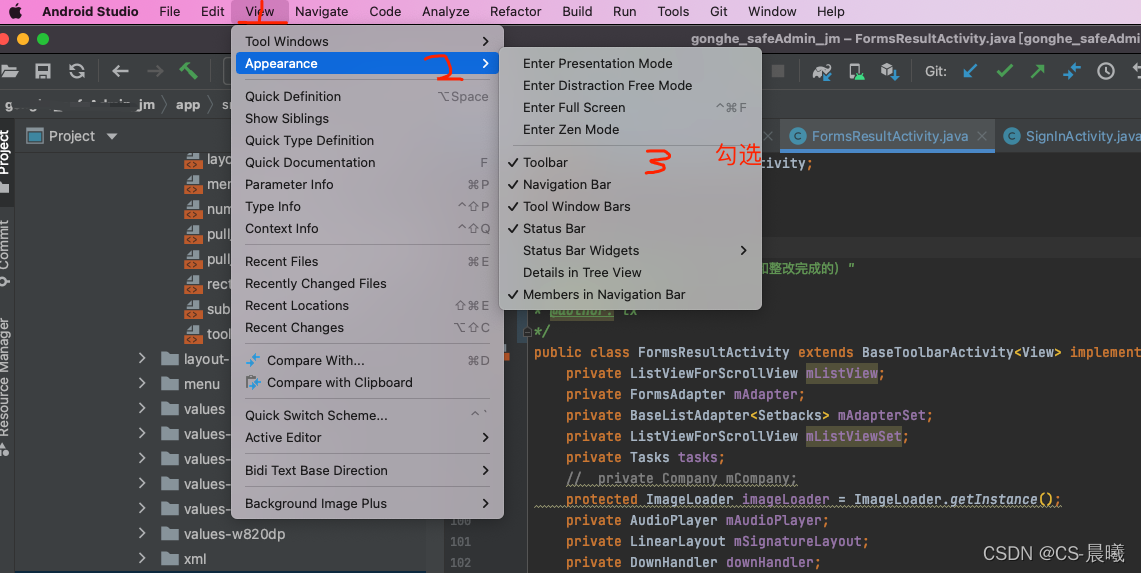Open the Project view dropdown

click(x=112, y=136)
